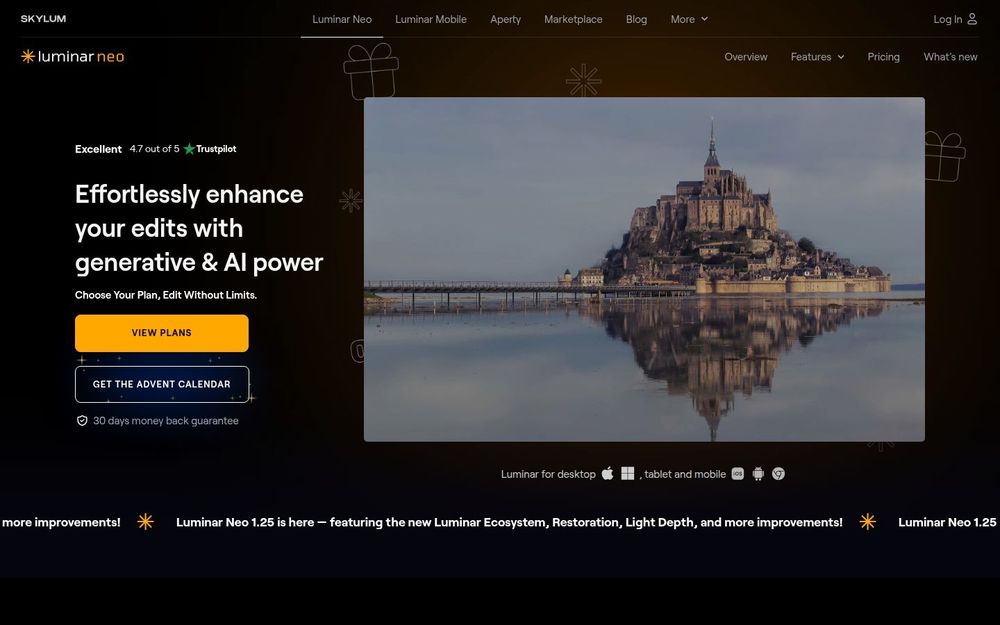The width and height of the screenshot is (1000, 625).
Task: Click the user profile icon near Log In
Action: [x=972, y=19]
